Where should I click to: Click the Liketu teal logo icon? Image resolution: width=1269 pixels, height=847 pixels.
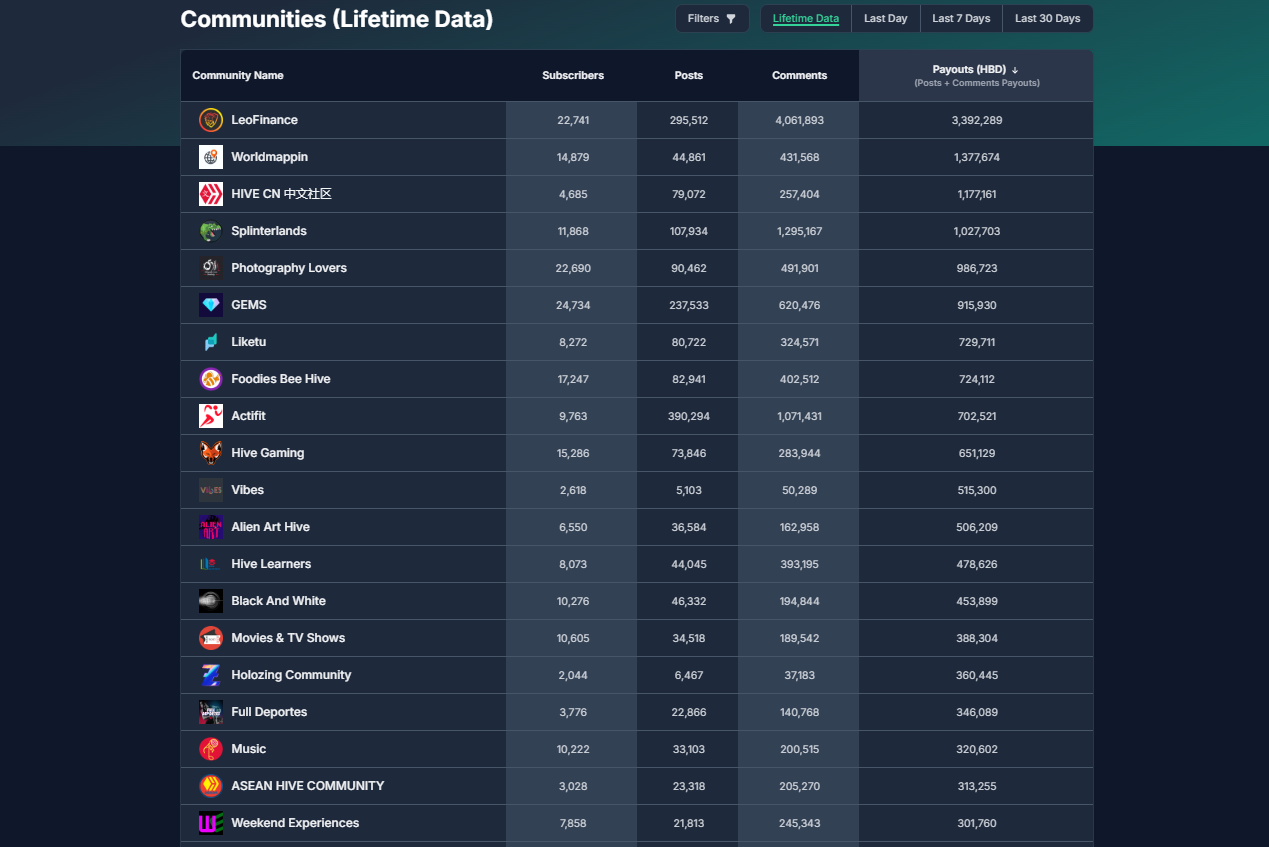211,342
